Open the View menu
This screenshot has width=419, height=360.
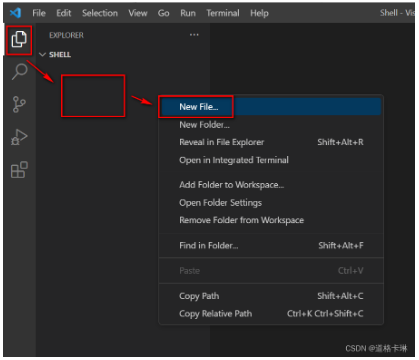click(x=138, y=13)
